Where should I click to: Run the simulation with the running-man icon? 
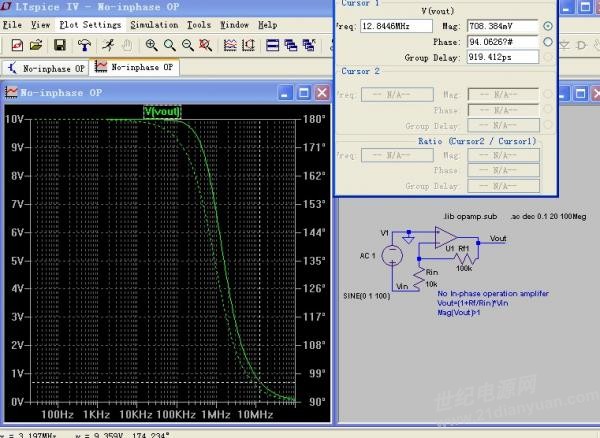[x=106, y=45]
